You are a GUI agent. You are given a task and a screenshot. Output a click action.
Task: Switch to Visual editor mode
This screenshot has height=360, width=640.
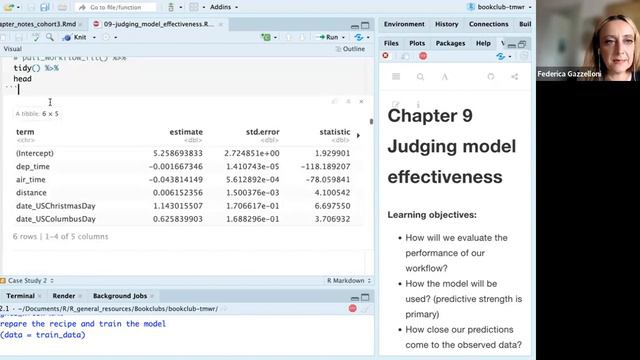click(12, 49)
